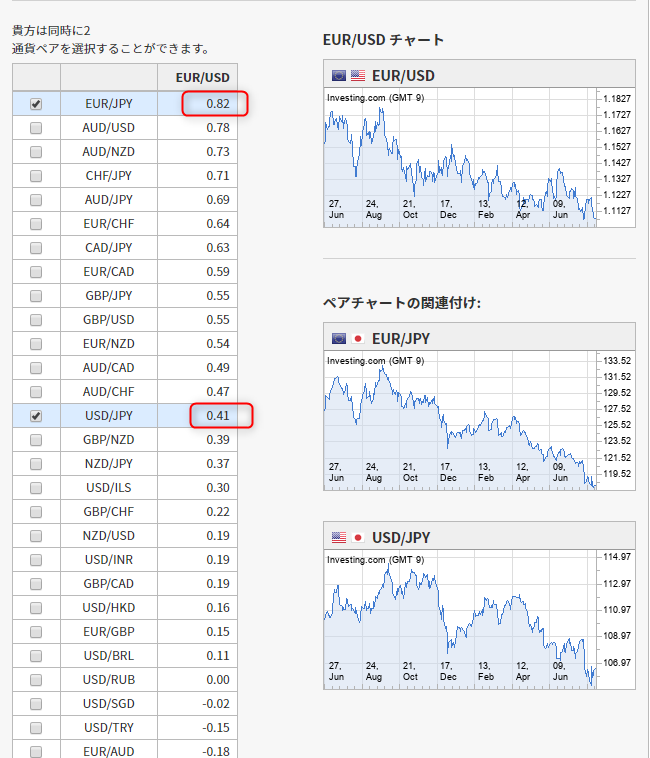Click the Japan flag in the USD/JPY chart header

tap(357, 538)
